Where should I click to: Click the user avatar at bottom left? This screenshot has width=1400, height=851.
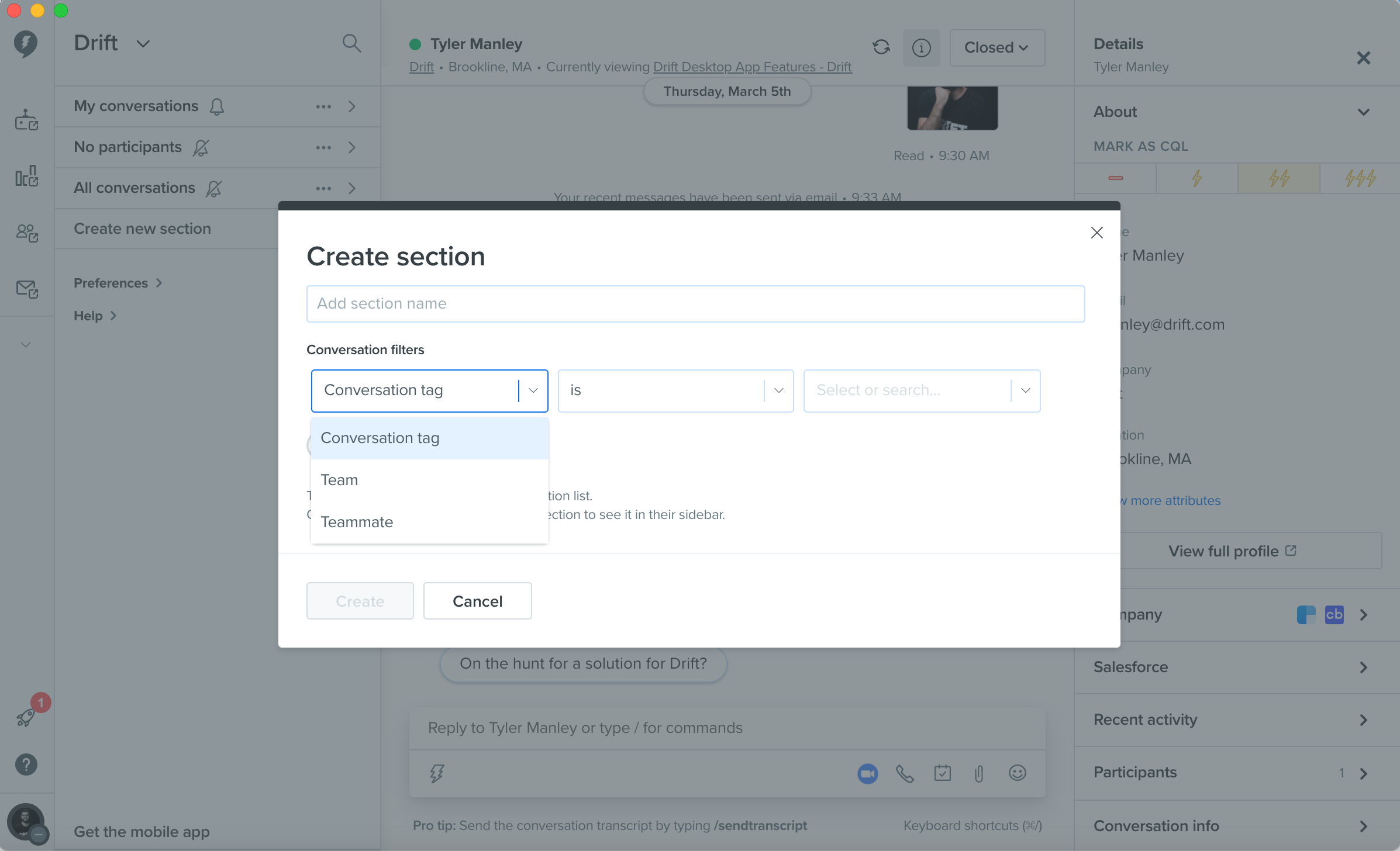tap(26, 821)
